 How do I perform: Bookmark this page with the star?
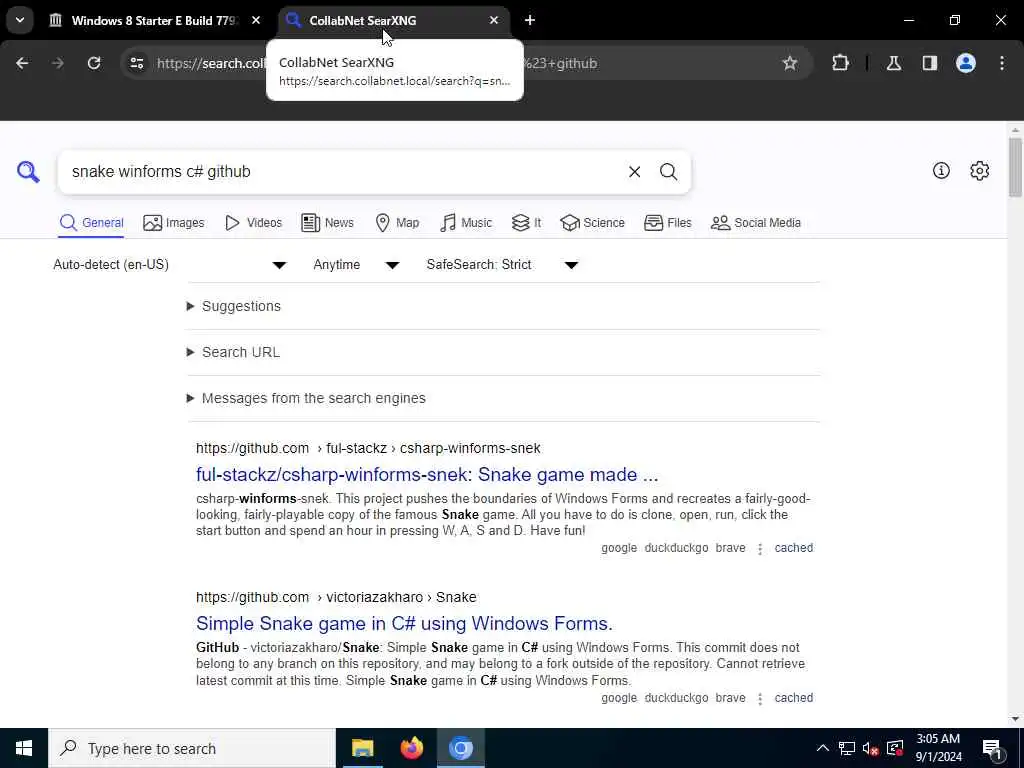[x=790, y=63]
